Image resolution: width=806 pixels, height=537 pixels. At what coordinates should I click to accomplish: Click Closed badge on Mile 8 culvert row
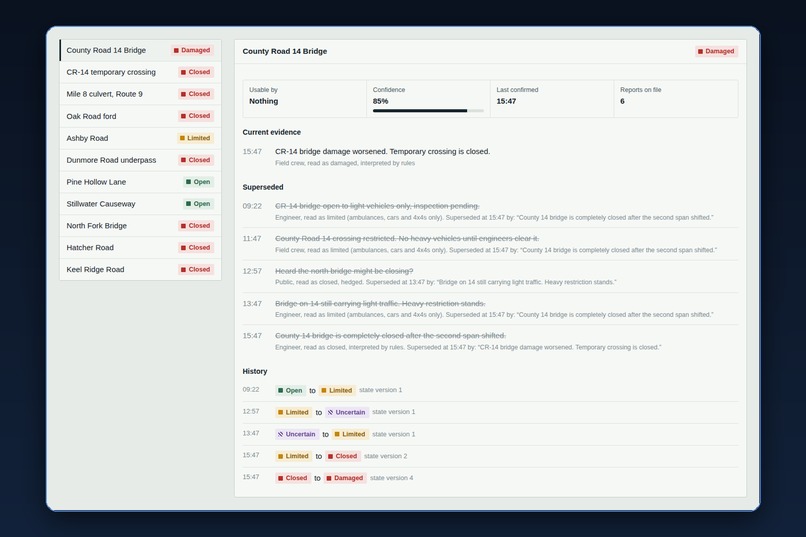coord(195,94)
